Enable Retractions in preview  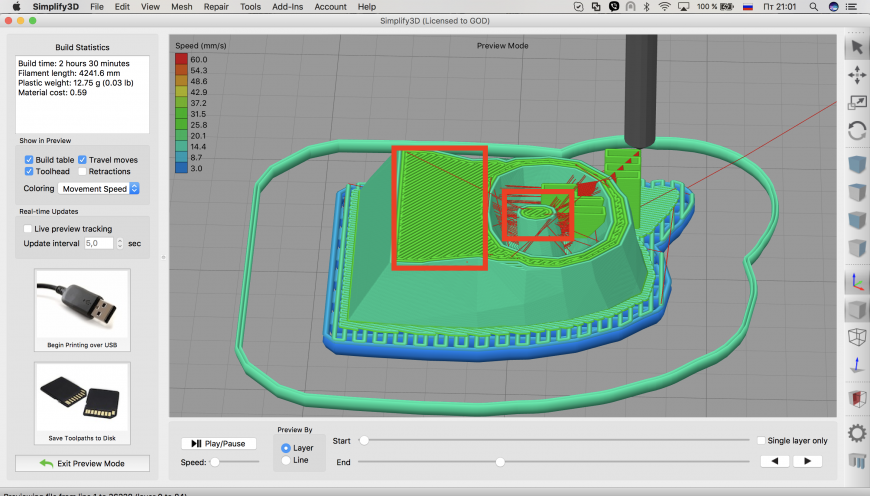[x=81, y=172]
